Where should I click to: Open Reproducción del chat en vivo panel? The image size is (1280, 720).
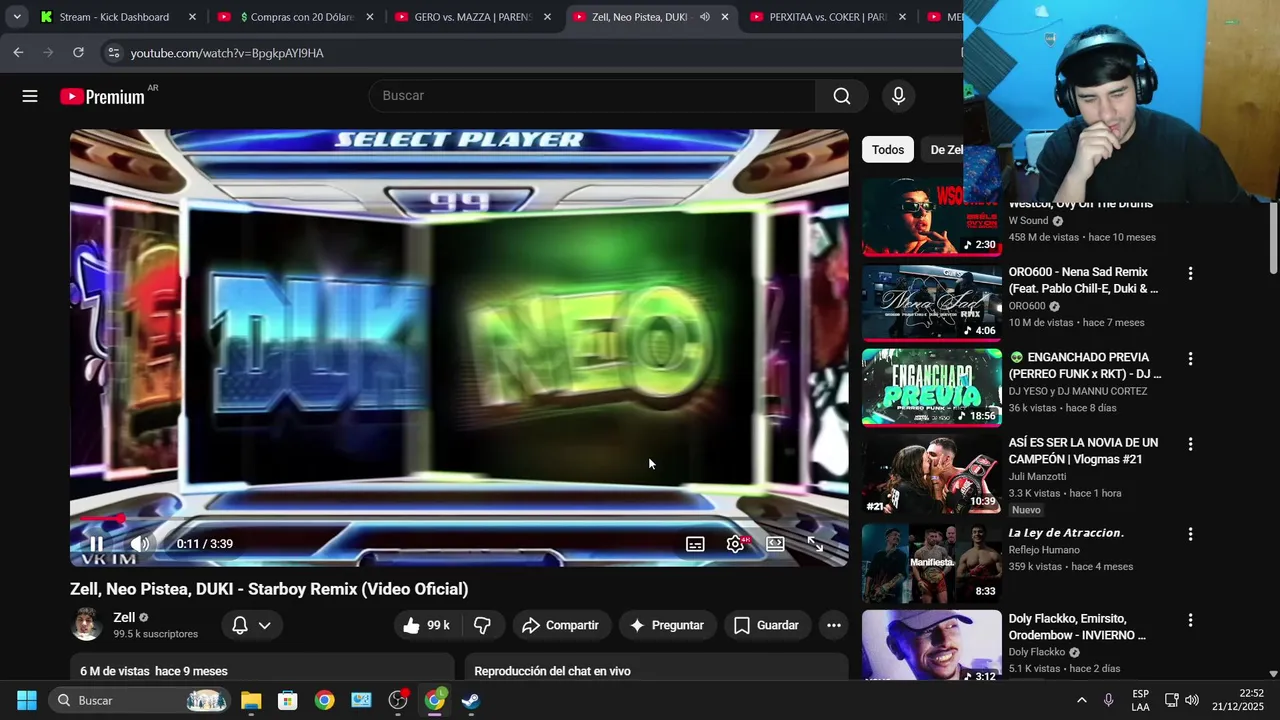(x=655, y=668)
